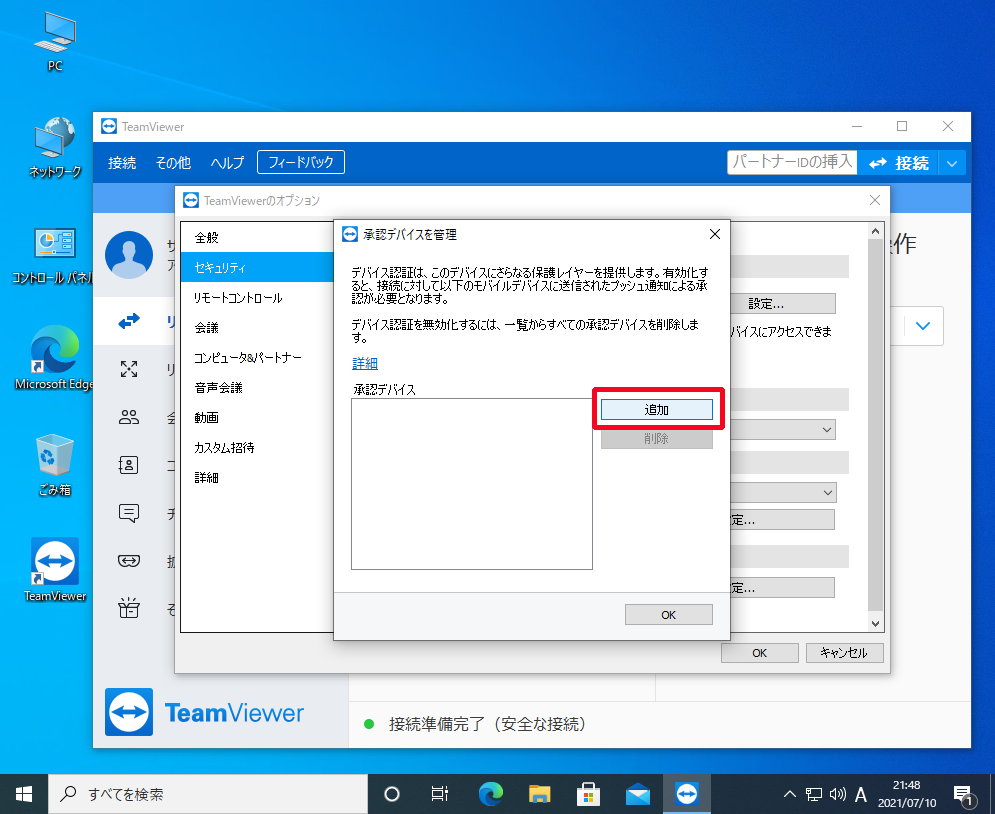Expand the 接続 button dropdown arrow

point(953,163)
